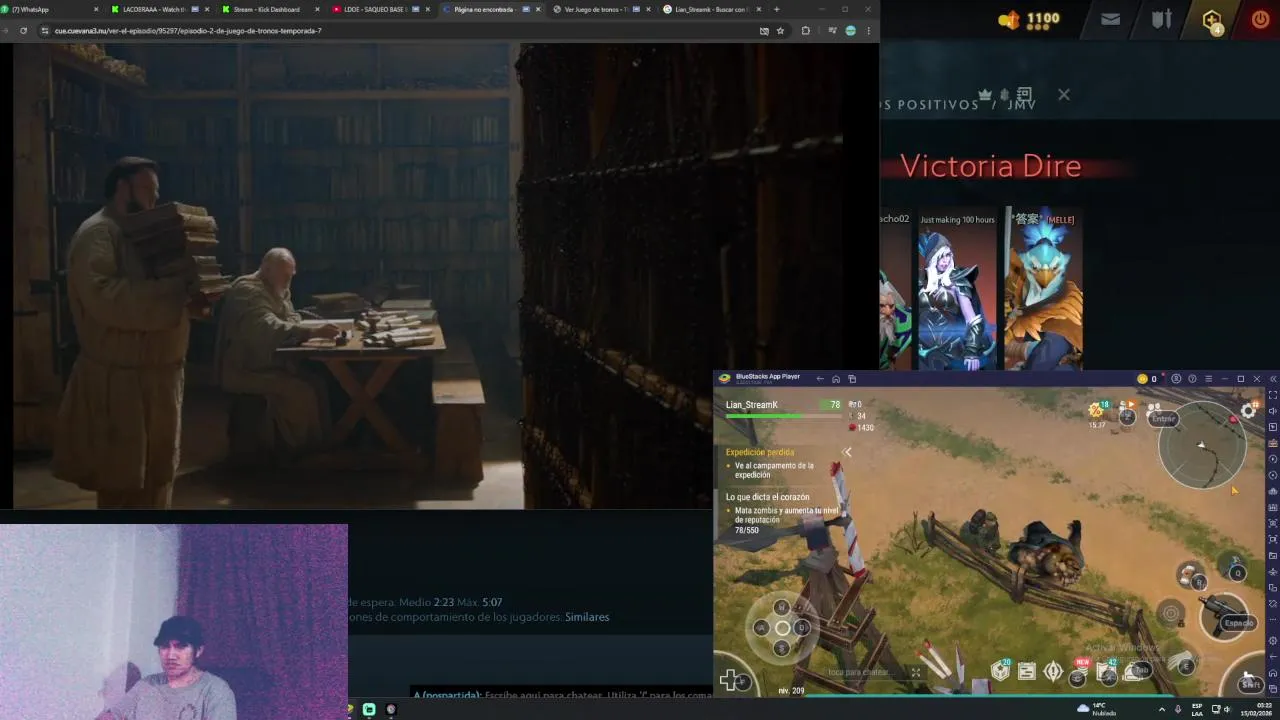Open BlueStacks home screen icon
Image resolution: width=1280 pixels, height=720 pixels.
point(836,379)
